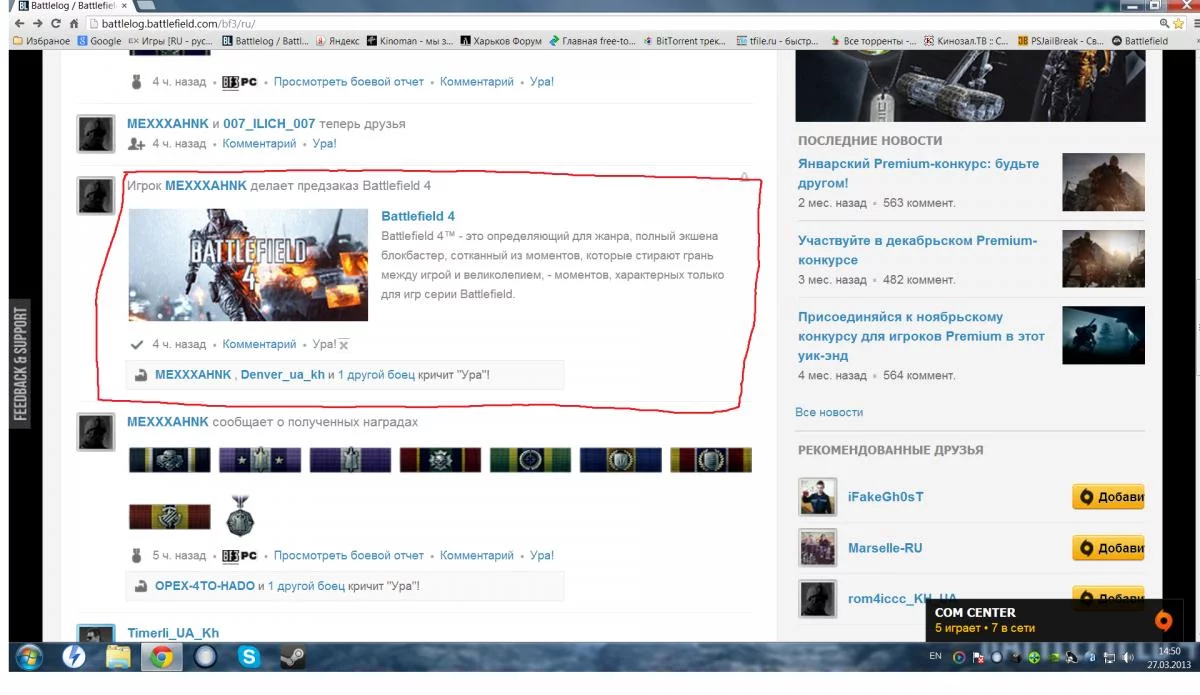
Task: Click the EN language indicator in tray
Action: pyautogui.click(x=935, y=656)
